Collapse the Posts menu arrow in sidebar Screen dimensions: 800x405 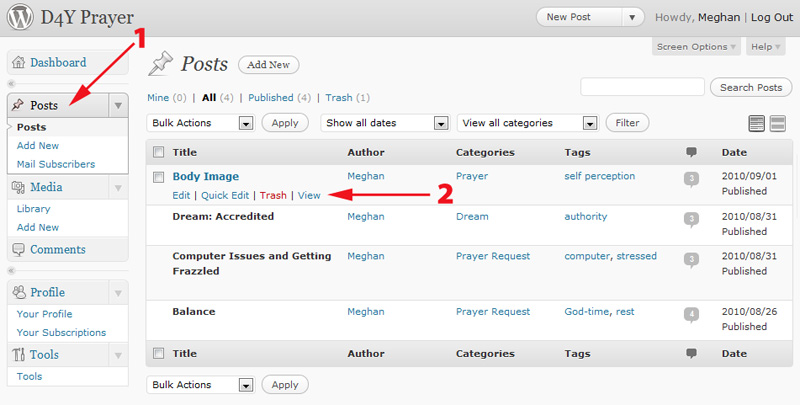point(118,105)
